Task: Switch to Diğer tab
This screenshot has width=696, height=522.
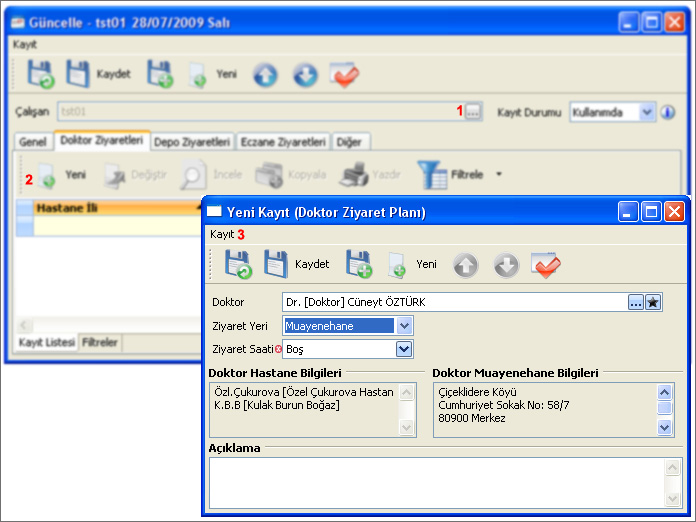Action: [x=350, y=142]
